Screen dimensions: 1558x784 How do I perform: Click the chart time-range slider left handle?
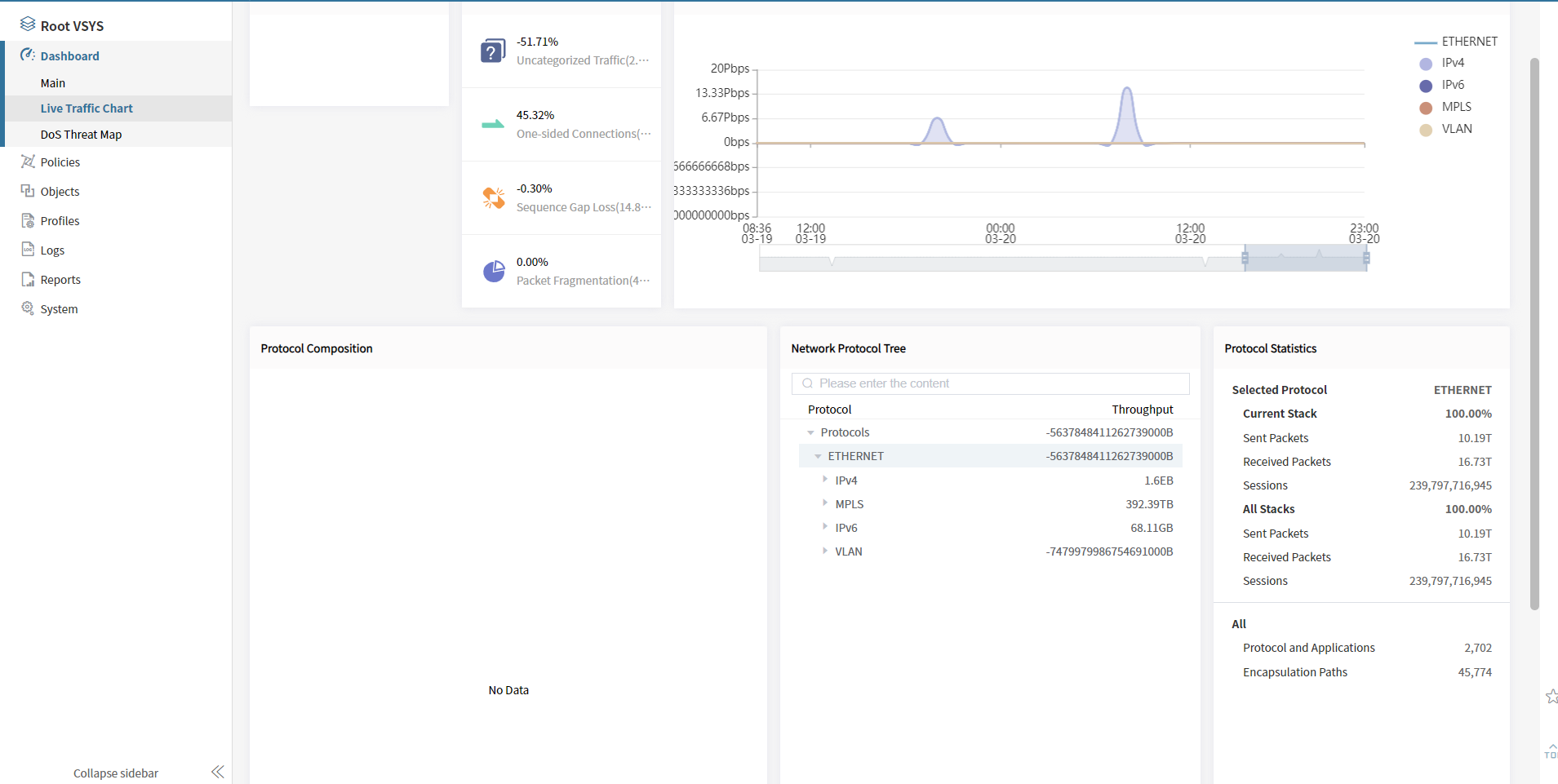(x=1245, y=259)
